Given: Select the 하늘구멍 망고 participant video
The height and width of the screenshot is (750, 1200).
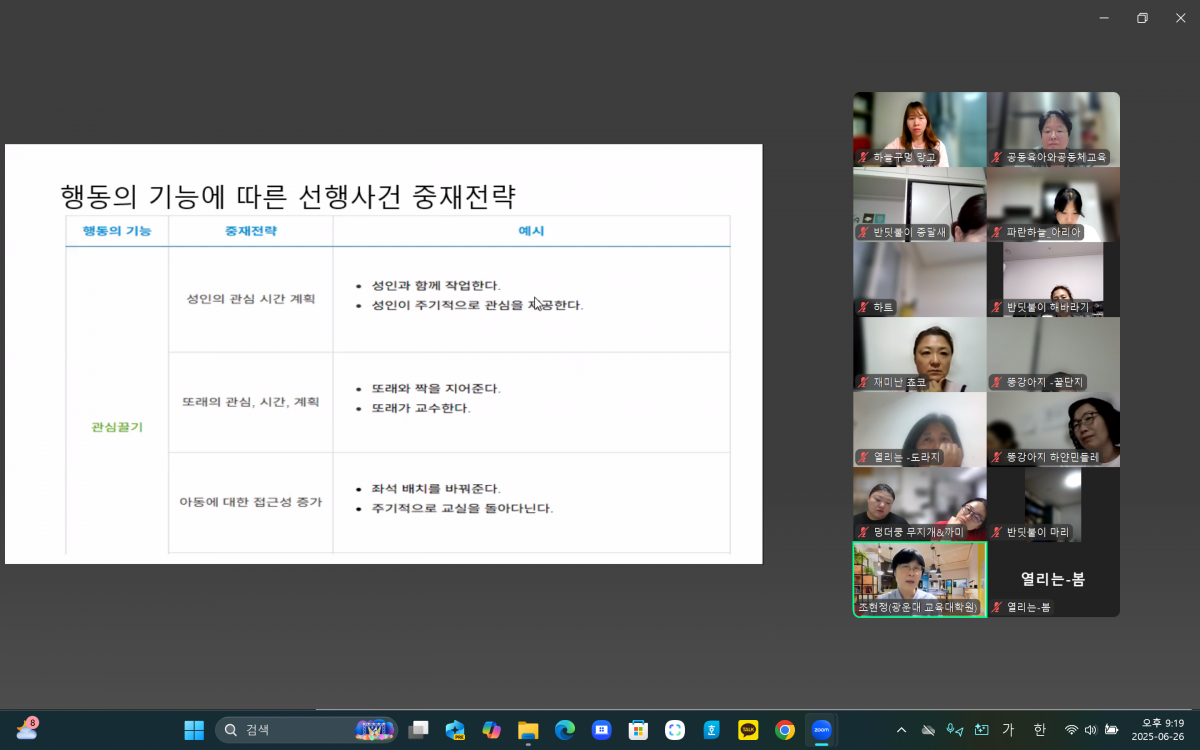Looking at the screenshot, I should [919, 129].
